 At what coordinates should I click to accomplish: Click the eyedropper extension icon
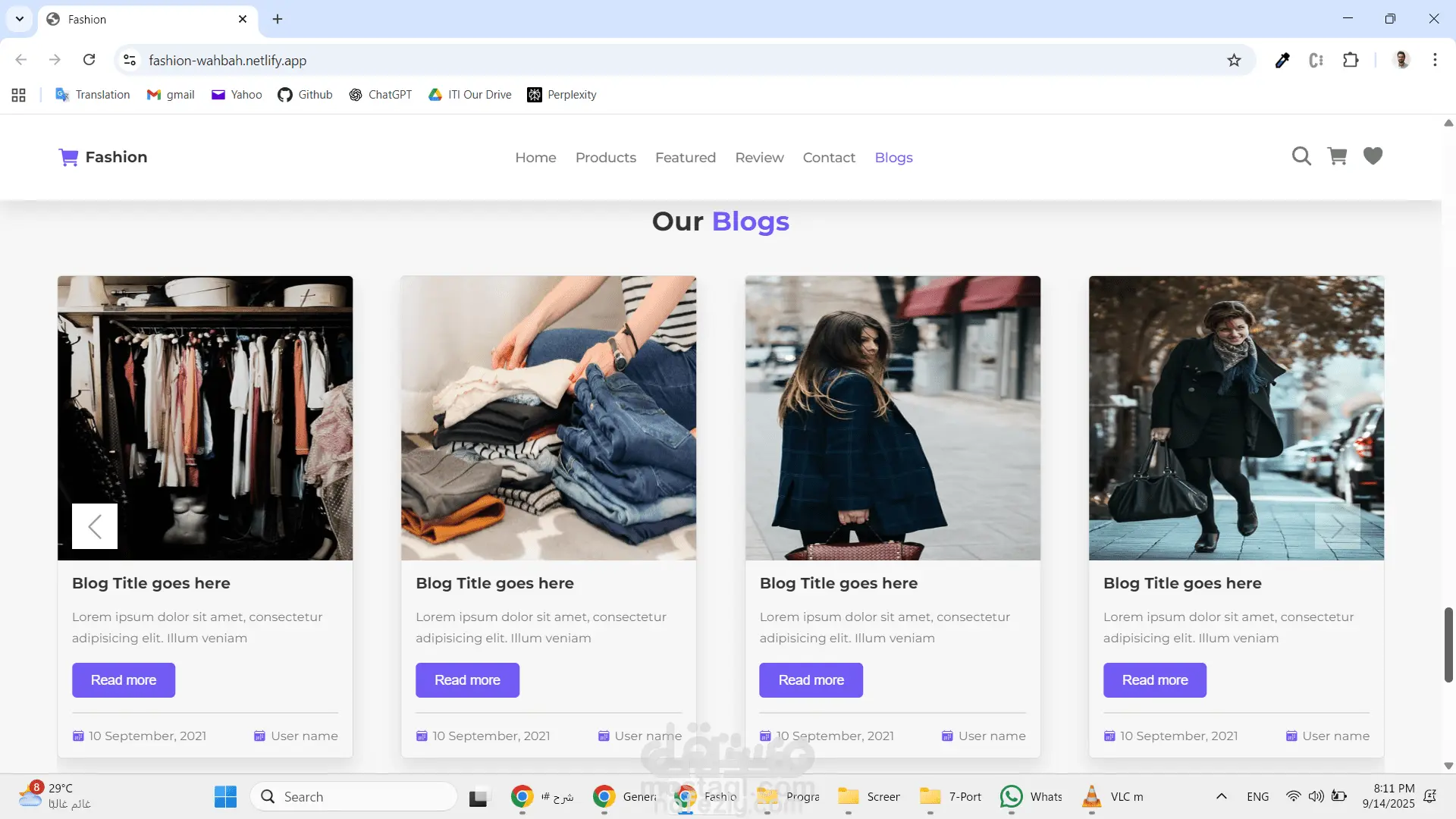(x=1282, y=61)
